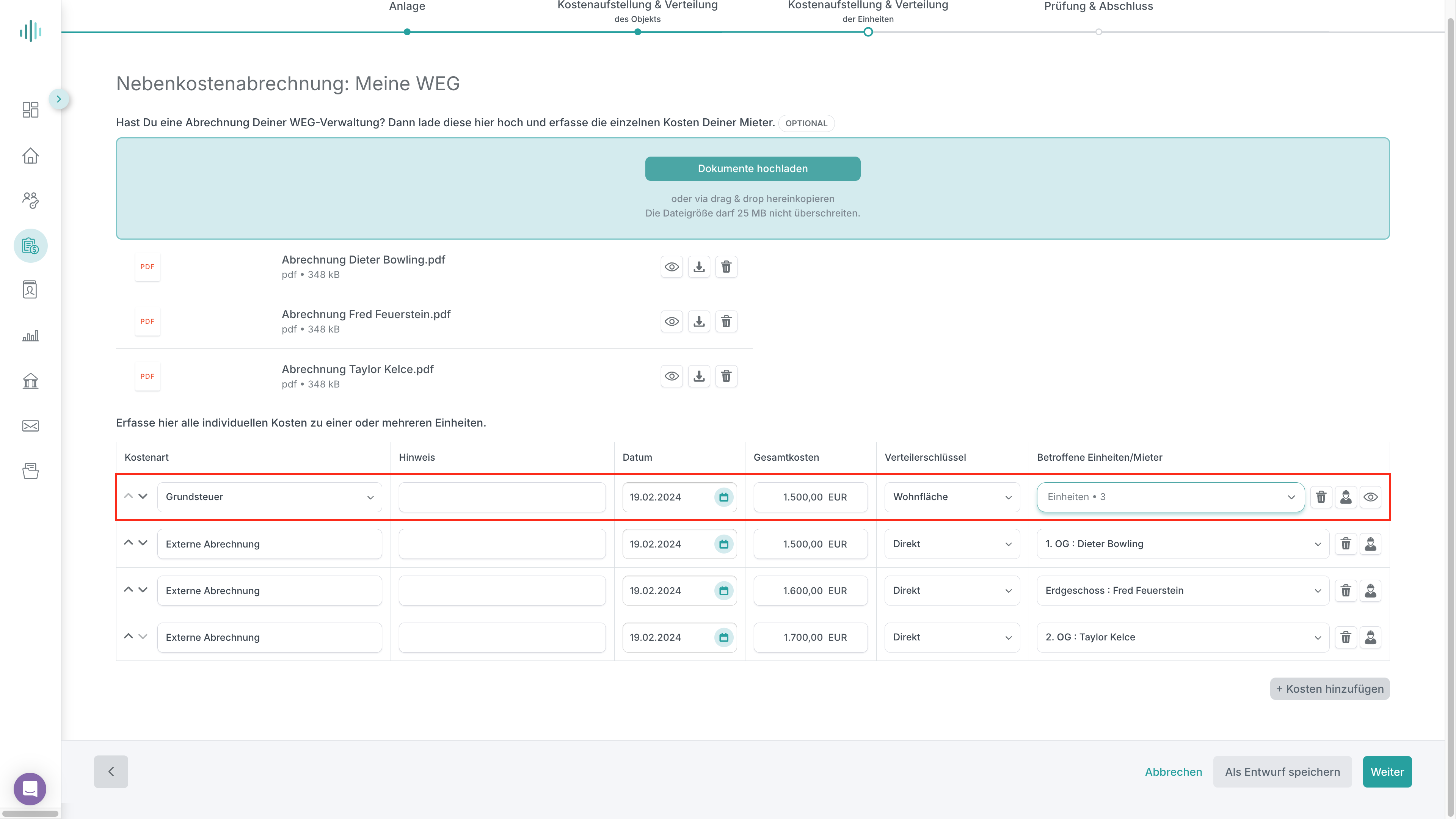The width and height of the screenshot is (1456, 819).
Task: Click the 1.700,00 EUR Gesamtkosten field
Action: (x=811, y=637)
